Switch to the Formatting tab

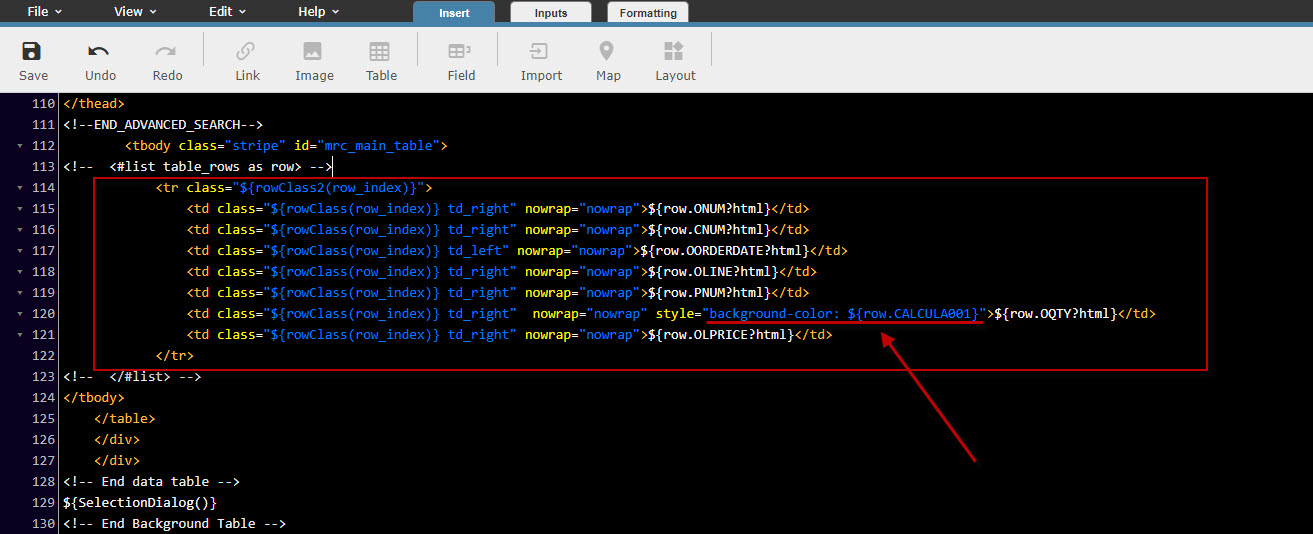(648, 13)
